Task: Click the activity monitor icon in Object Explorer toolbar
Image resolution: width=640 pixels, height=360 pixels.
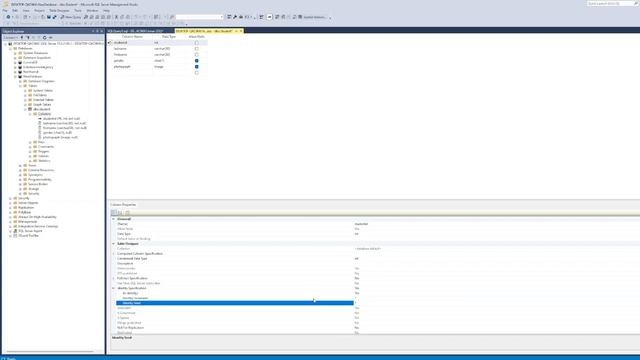Action: click(51, 37)
